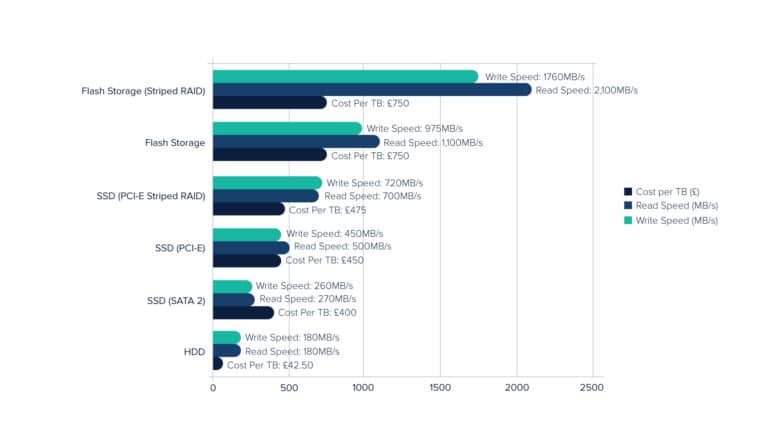The height and width of the screenshot is (432, 768).
Task: Click the Cost Per TB £450 bar
Action: click(247, 261)
